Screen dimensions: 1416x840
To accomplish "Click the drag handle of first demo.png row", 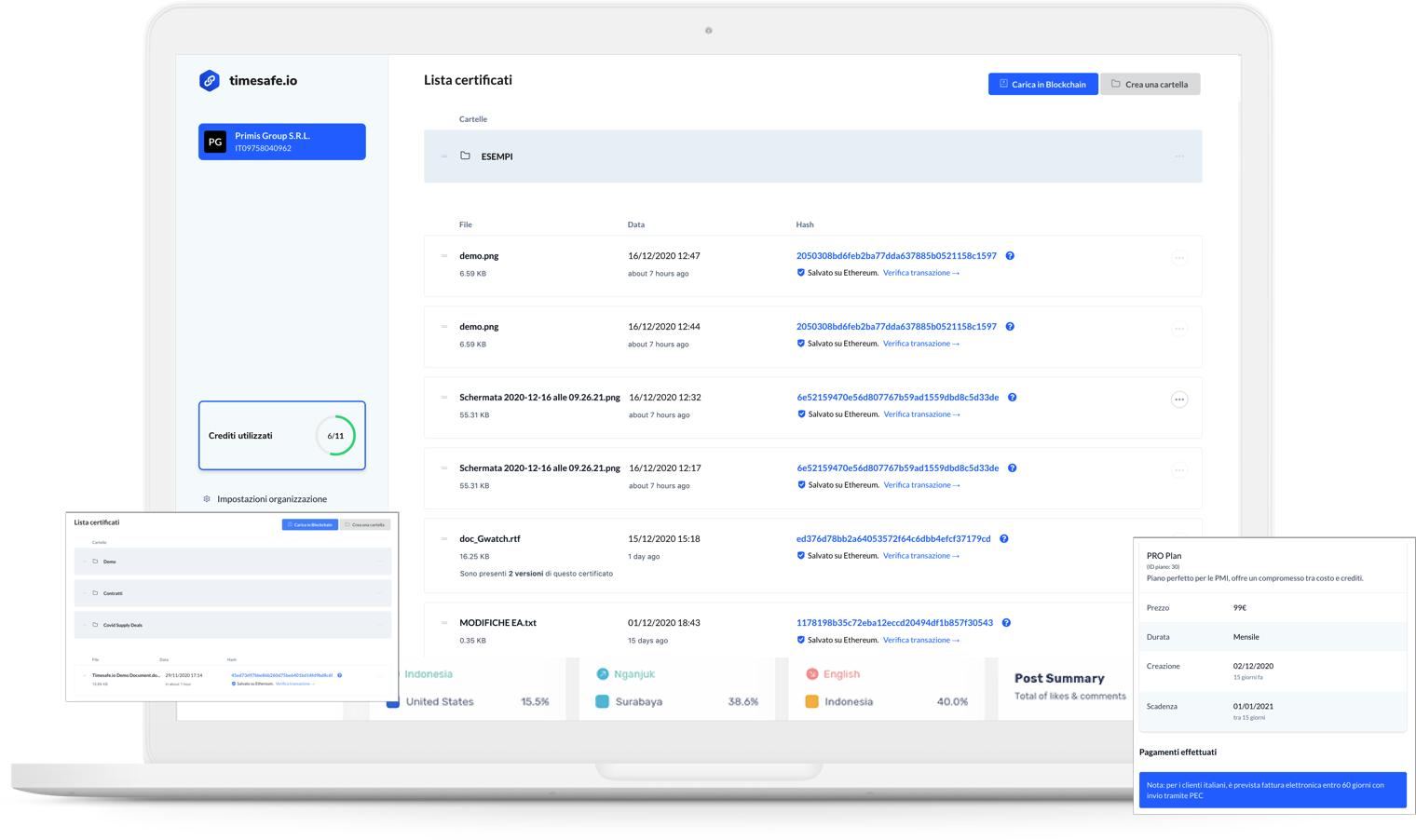I will (x=443, y=256).
